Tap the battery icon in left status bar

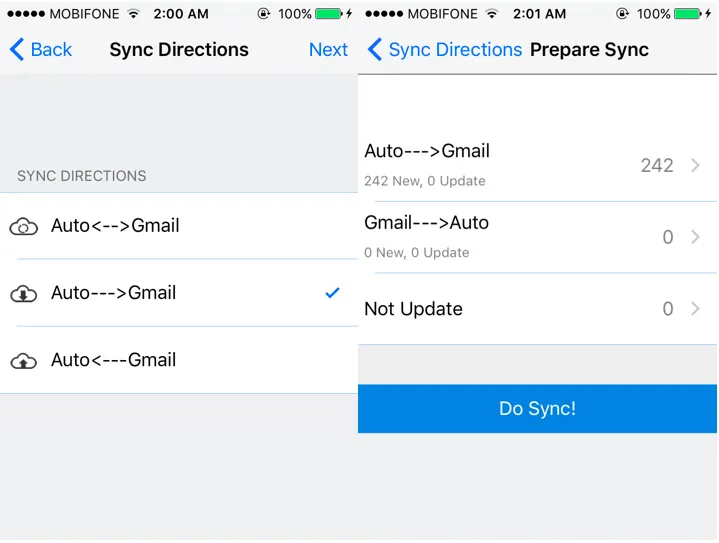(x=328, y=14)
